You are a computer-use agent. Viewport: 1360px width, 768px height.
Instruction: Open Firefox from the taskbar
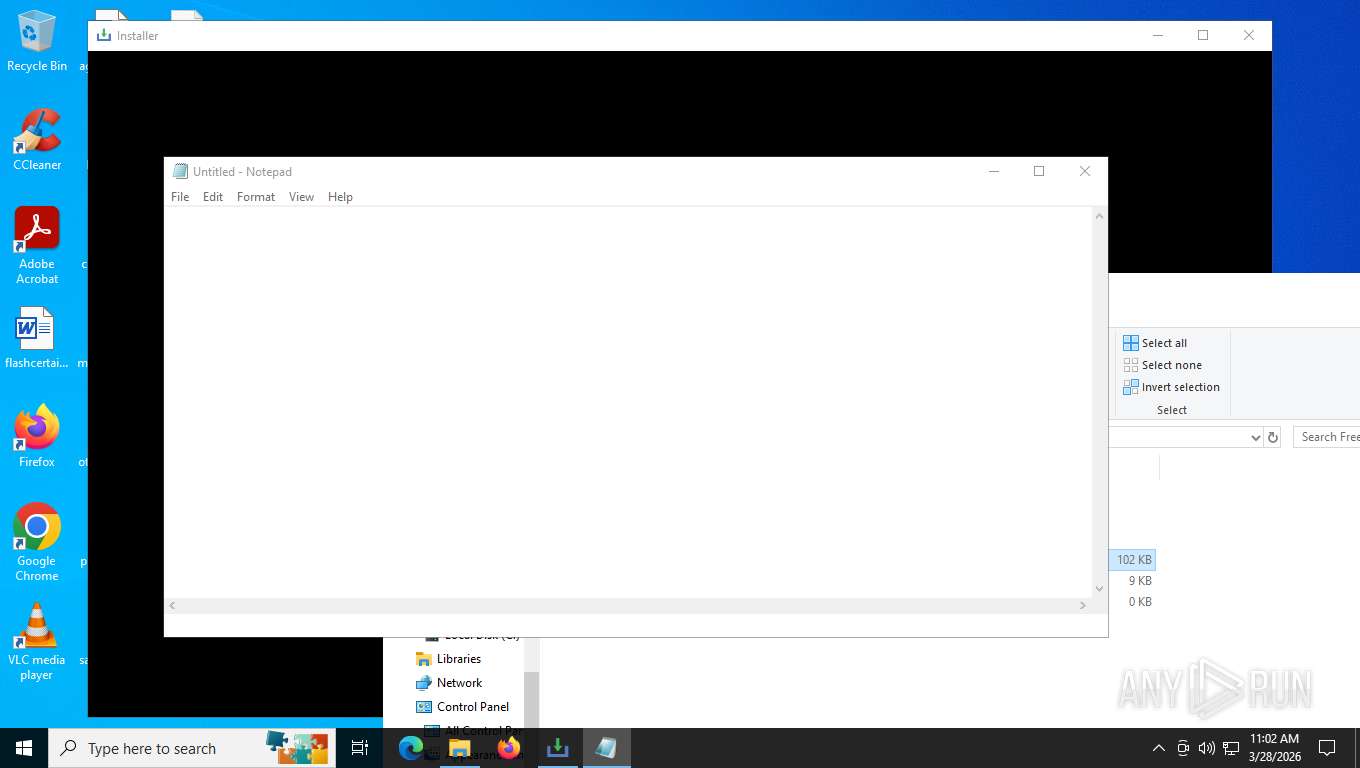click(508, 748)
